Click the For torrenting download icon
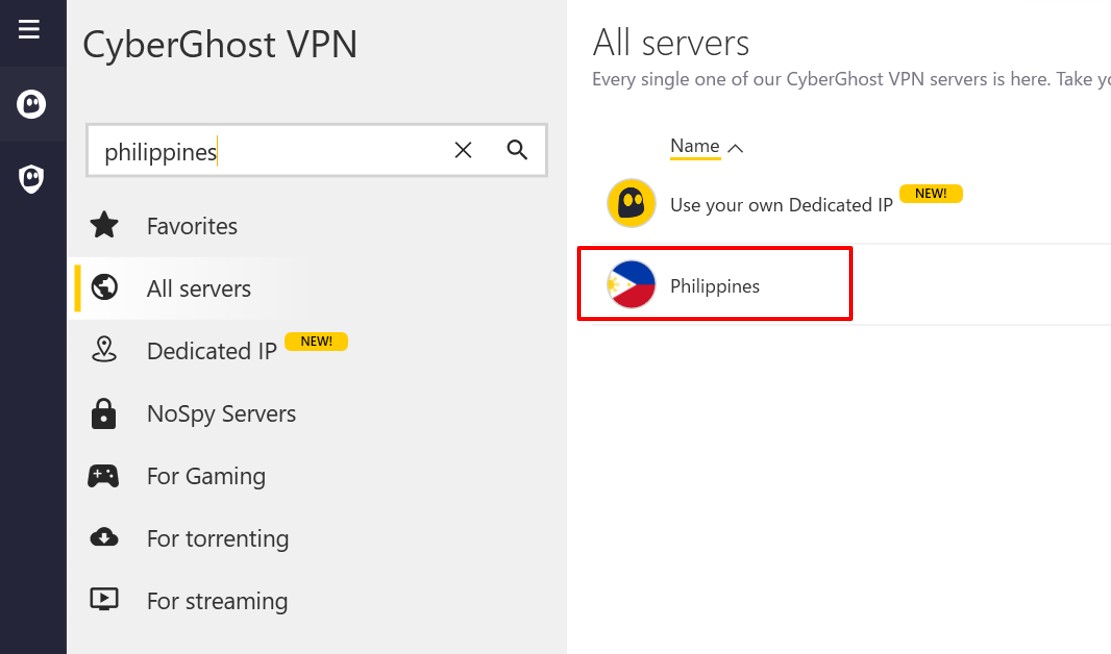Screen dimensions: 1111x654 (x=104, y=538)
